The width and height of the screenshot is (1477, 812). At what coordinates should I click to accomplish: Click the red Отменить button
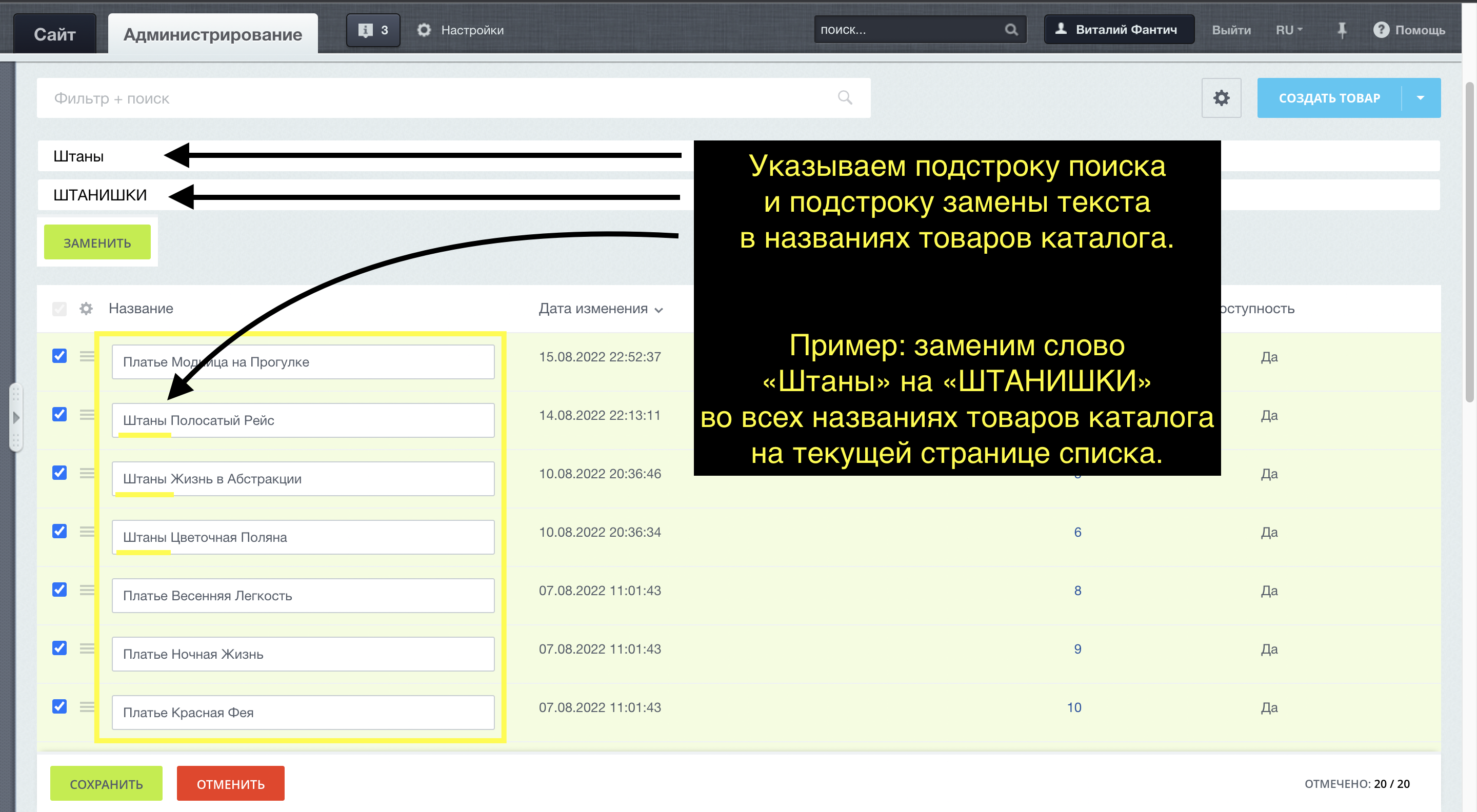(230, 783)
